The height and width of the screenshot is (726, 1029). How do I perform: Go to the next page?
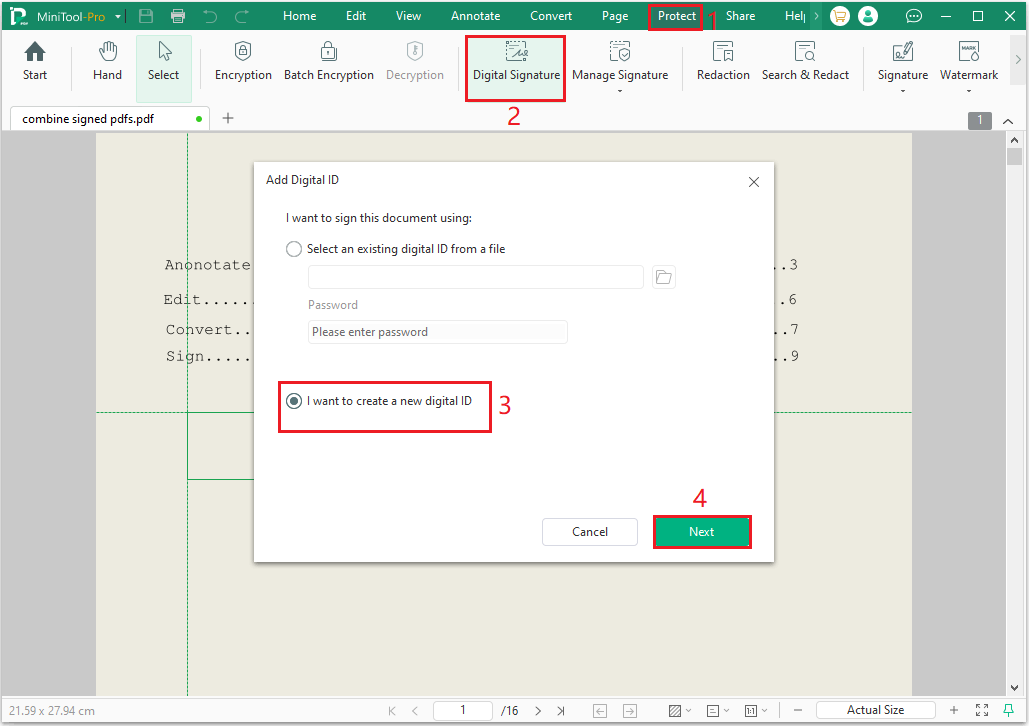[538, 710]
